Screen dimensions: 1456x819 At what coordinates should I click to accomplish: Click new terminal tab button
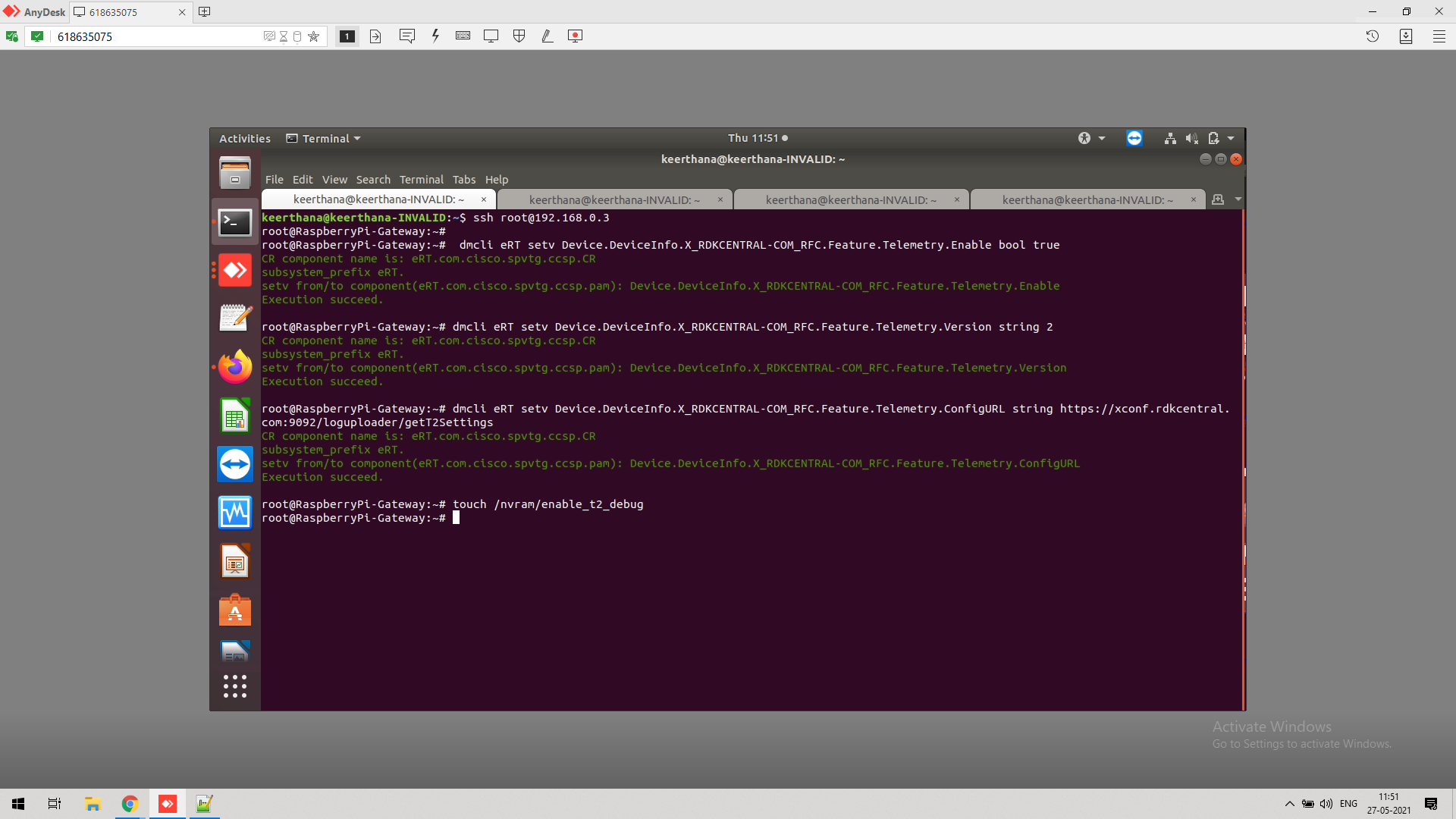pyautogui.click(x=1218, y=199)
